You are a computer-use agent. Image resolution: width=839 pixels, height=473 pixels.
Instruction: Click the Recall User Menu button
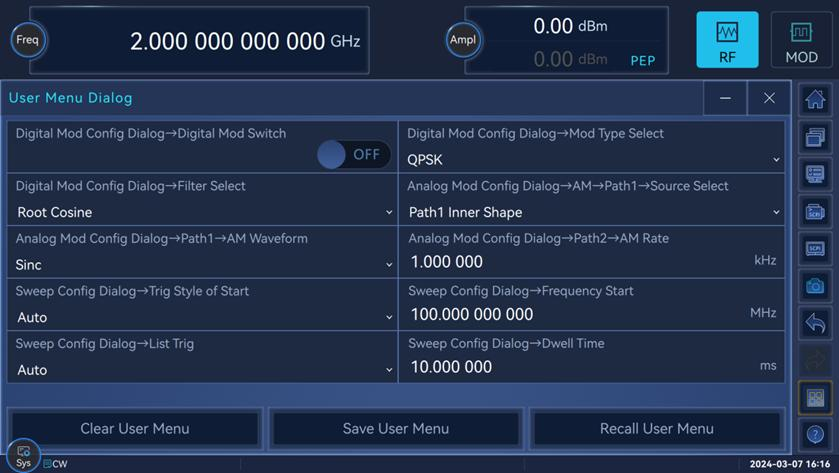[x=656, y=428]
